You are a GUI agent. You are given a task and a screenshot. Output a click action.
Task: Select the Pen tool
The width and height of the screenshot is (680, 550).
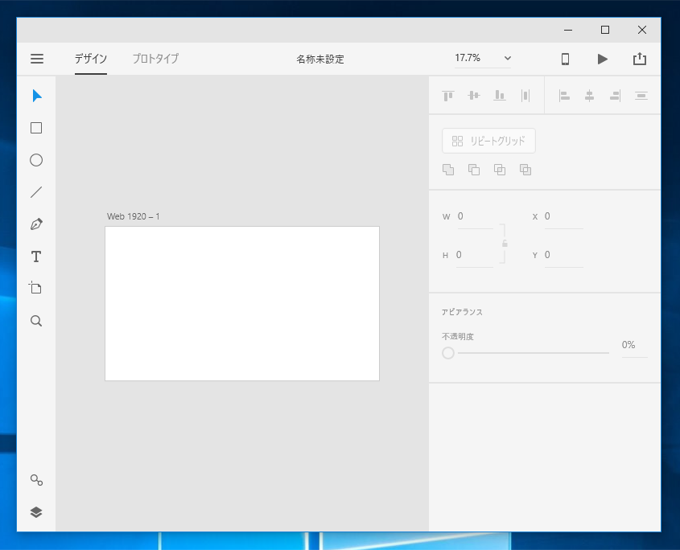coord(36,224)
